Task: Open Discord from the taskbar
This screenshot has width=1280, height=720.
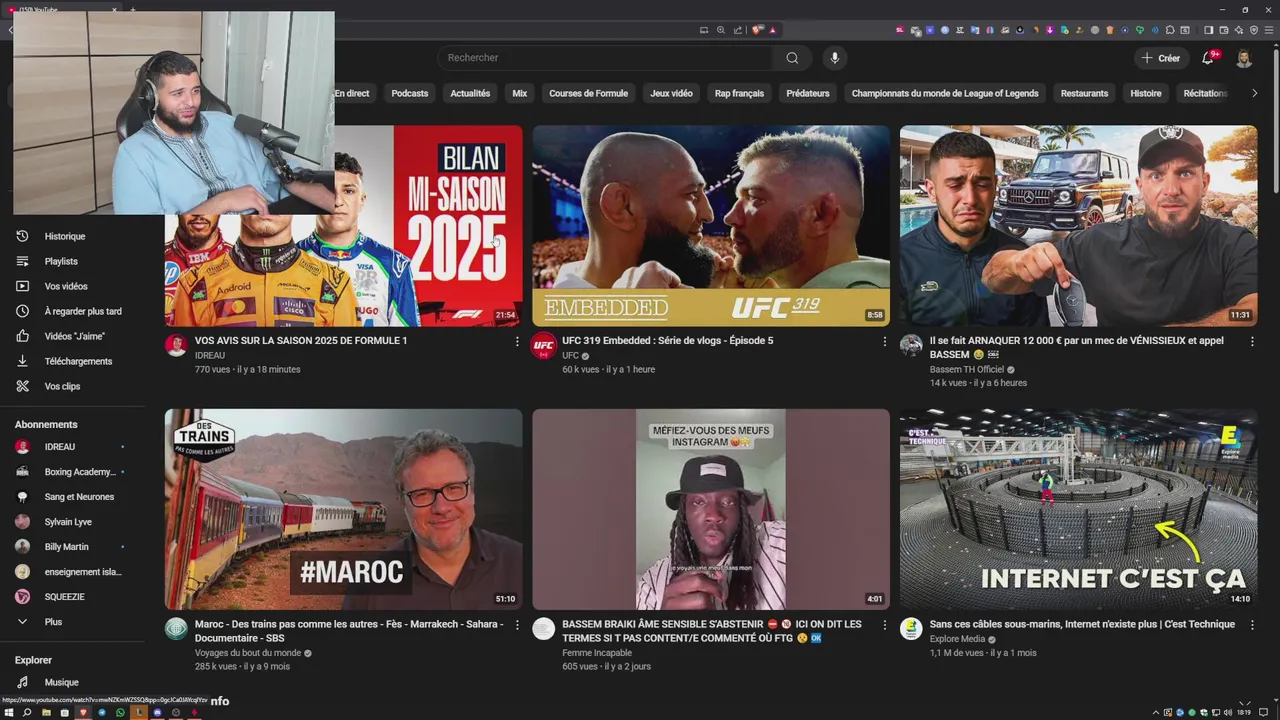Action: coord(157,713)
